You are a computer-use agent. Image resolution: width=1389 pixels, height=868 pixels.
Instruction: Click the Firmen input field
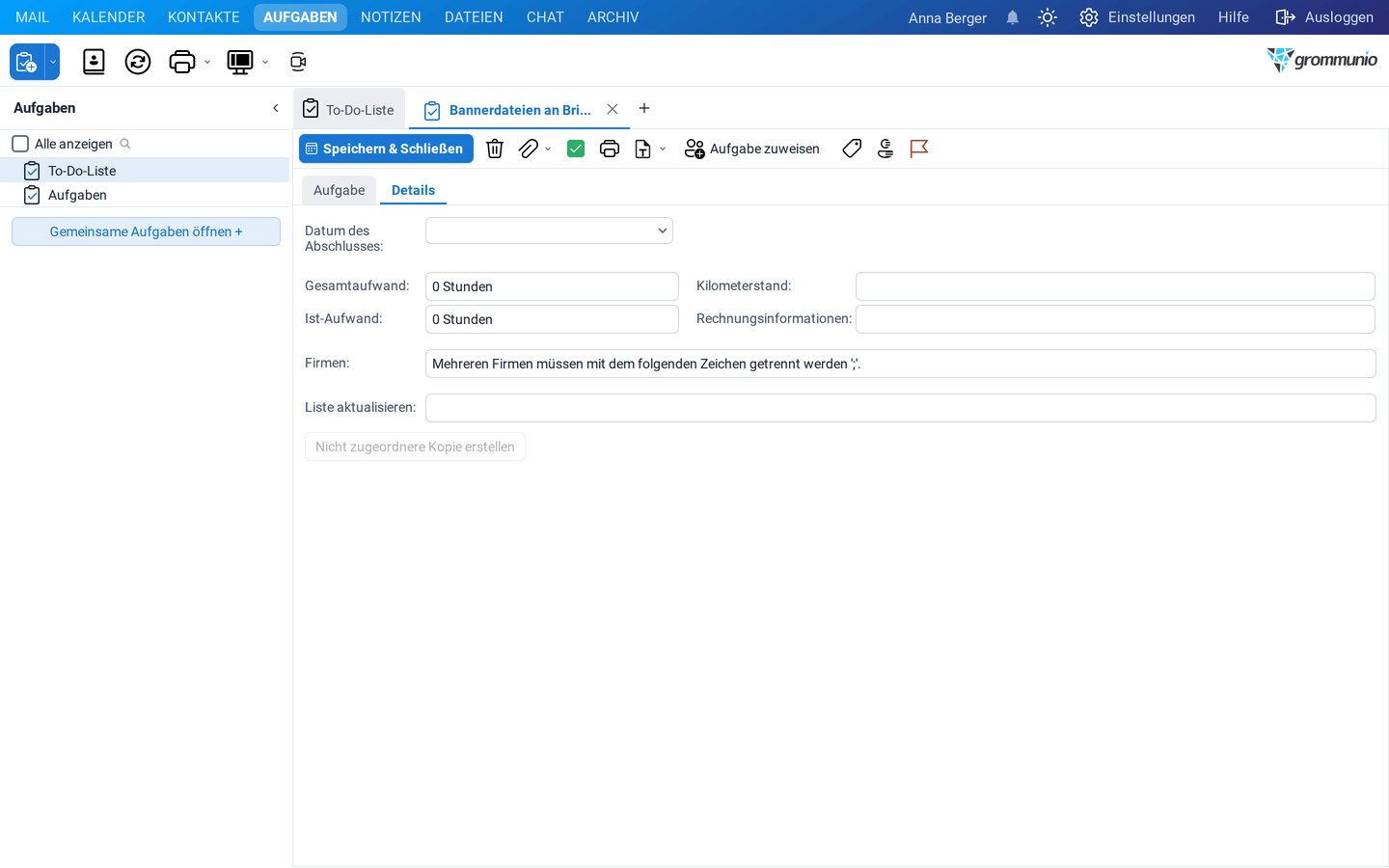(900, 364)
